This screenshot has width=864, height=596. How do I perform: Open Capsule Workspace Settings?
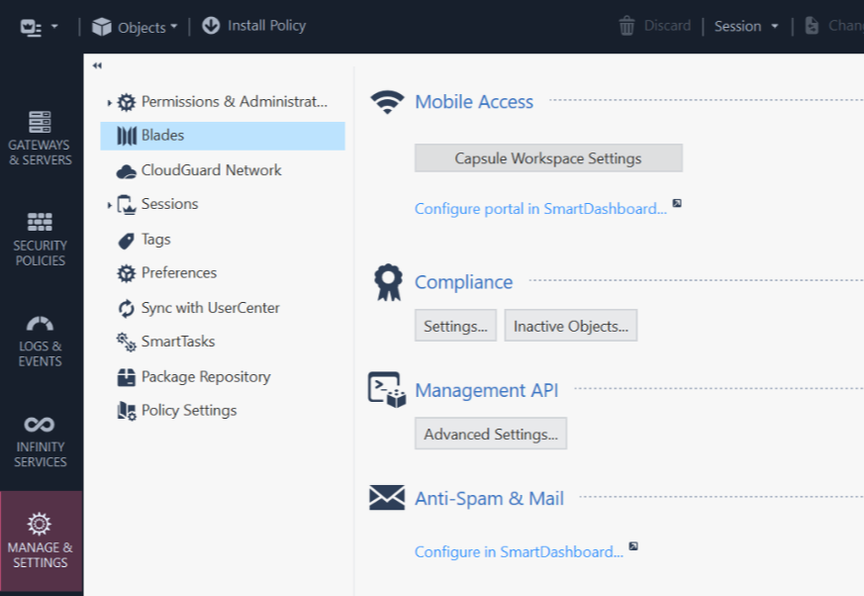point(548,158)
